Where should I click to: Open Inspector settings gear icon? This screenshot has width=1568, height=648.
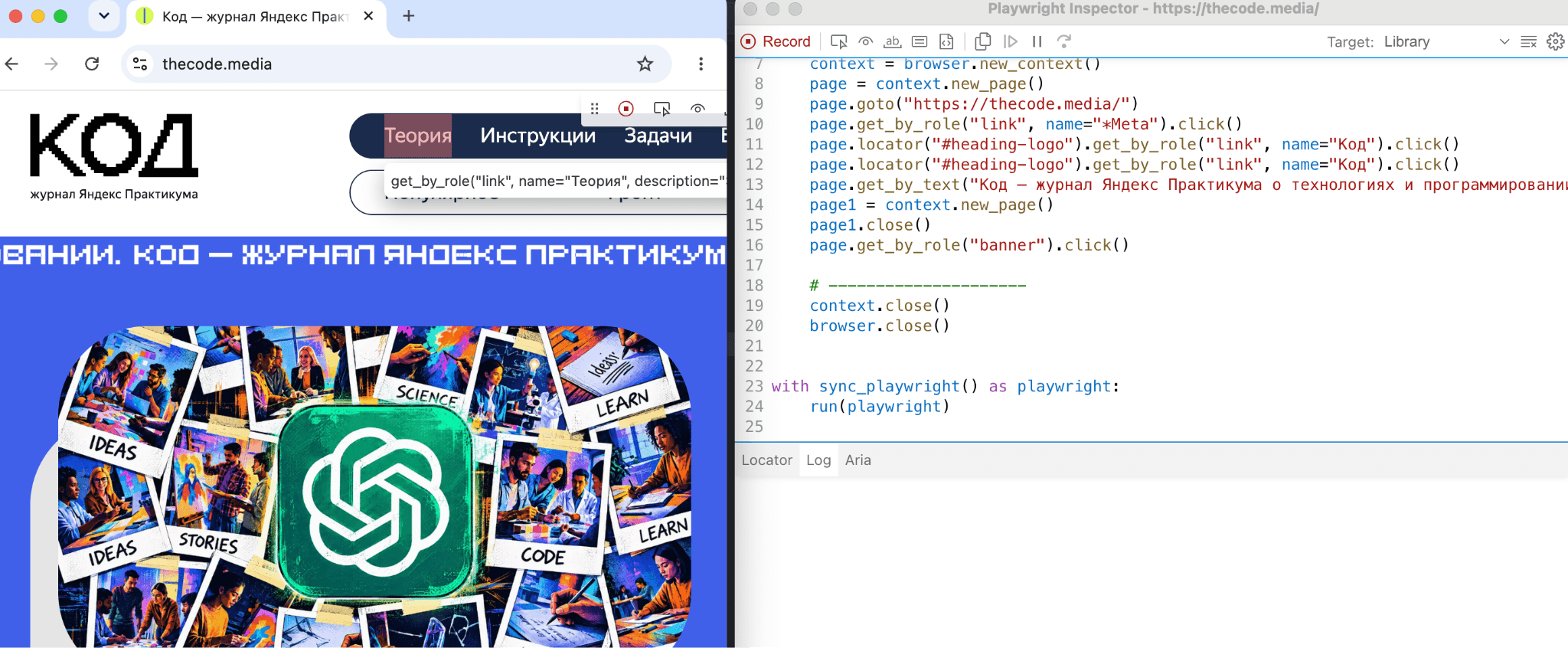[1556, 41]
